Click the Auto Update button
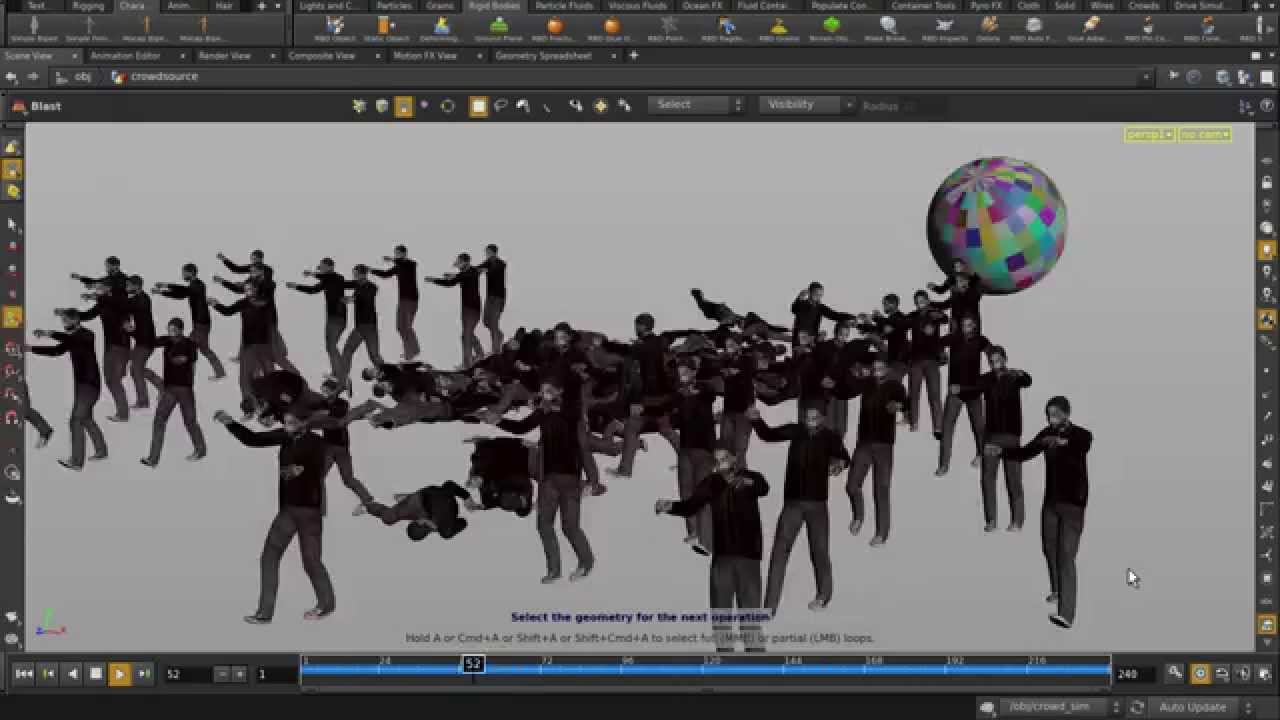1280x720 pixels. coord(1192,707)
